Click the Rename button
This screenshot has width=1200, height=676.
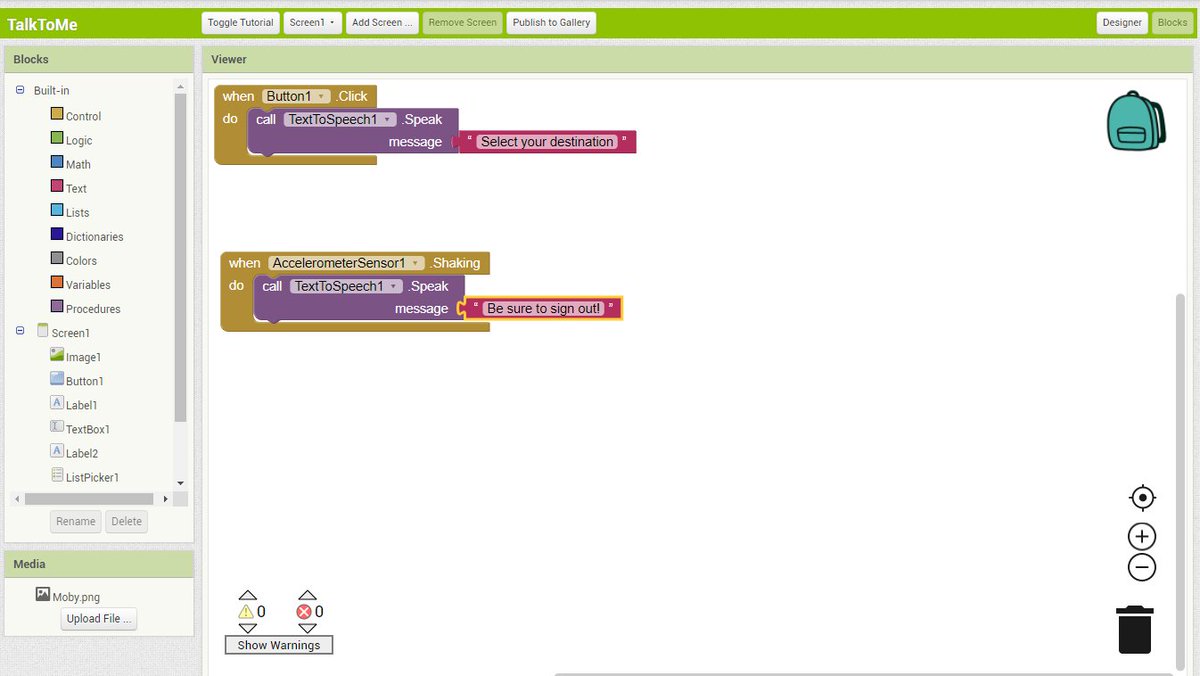(75, 521)
